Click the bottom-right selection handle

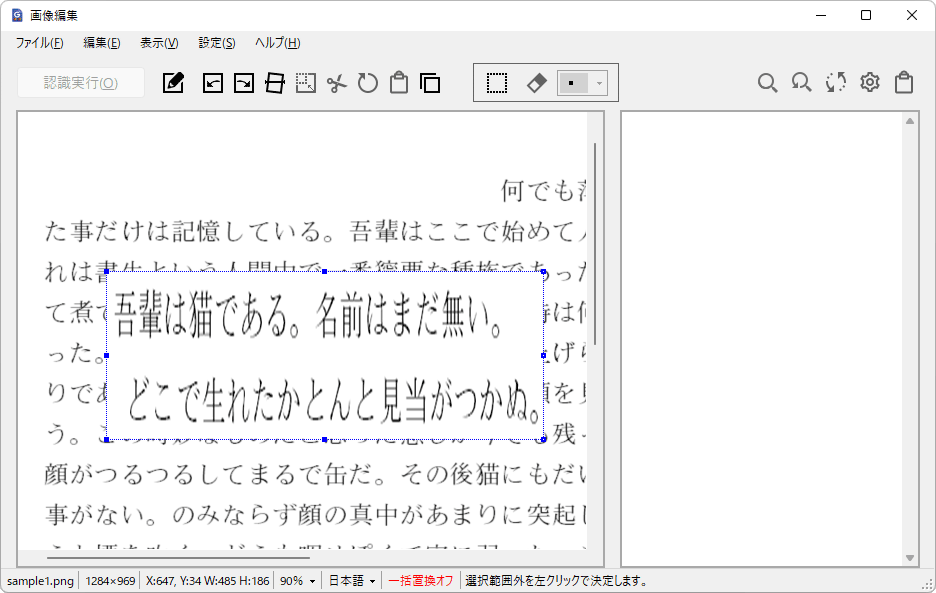coord(543,440)
